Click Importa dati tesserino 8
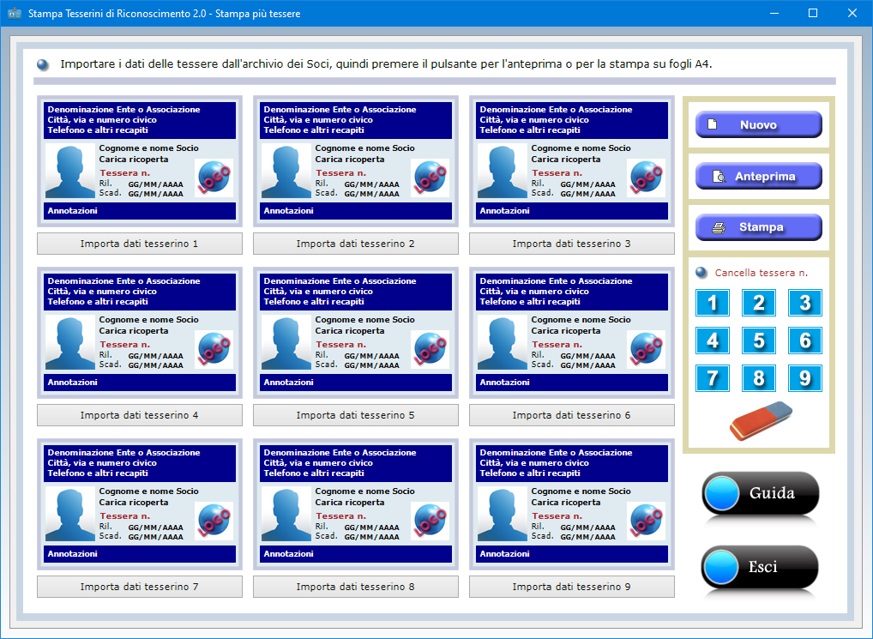The height and width of the screenshot is (639, 873). point(356,587)
